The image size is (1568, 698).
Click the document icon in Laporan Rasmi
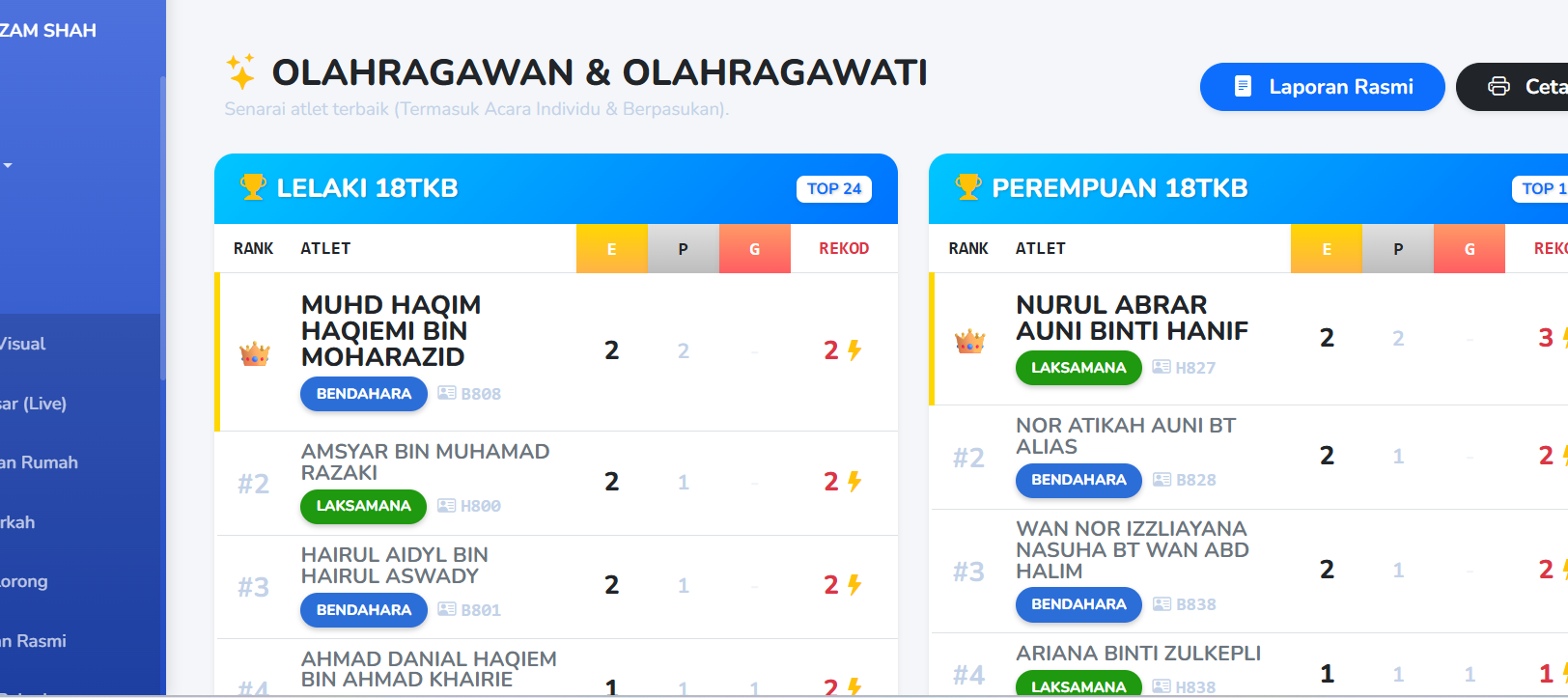[x=1244, y=87]
